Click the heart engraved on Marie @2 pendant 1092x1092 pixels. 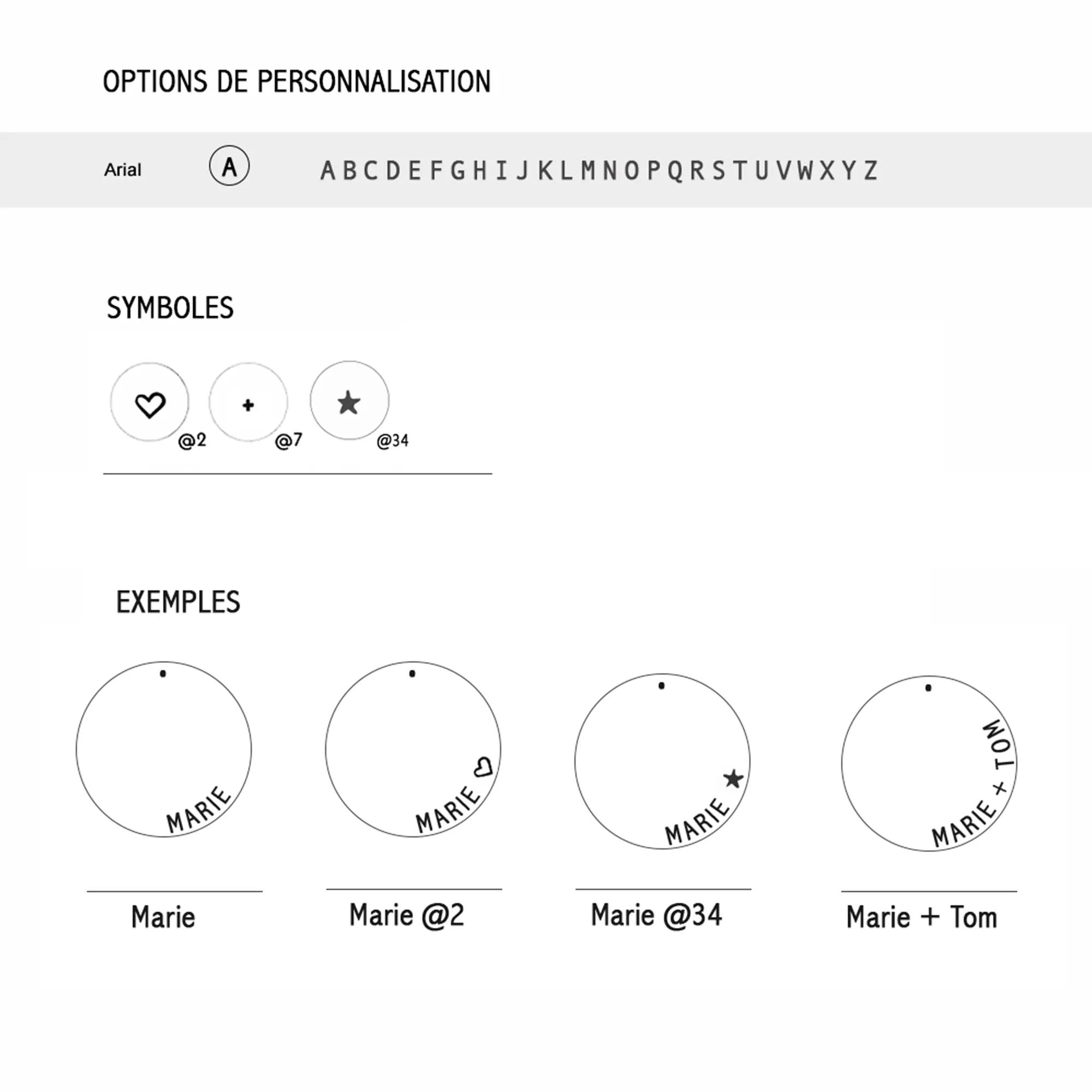[x=483, y=767]
